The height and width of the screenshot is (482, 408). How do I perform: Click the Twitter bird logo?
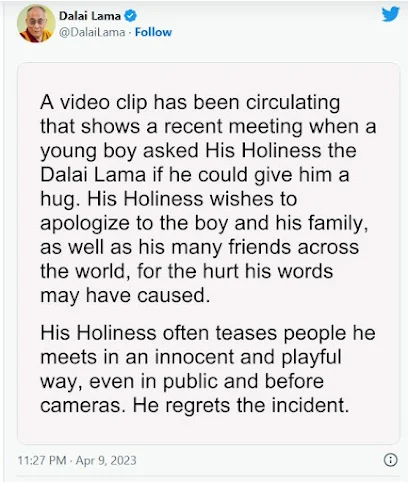(x=390, y=14)
